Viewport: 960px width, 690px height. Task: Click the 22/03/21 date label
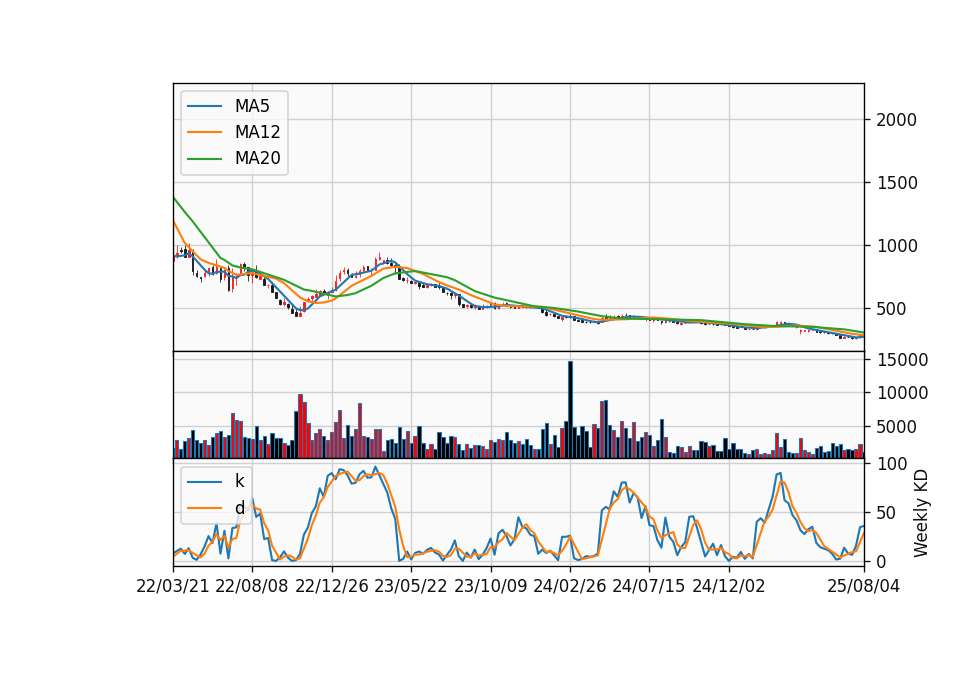click(173, 587)
